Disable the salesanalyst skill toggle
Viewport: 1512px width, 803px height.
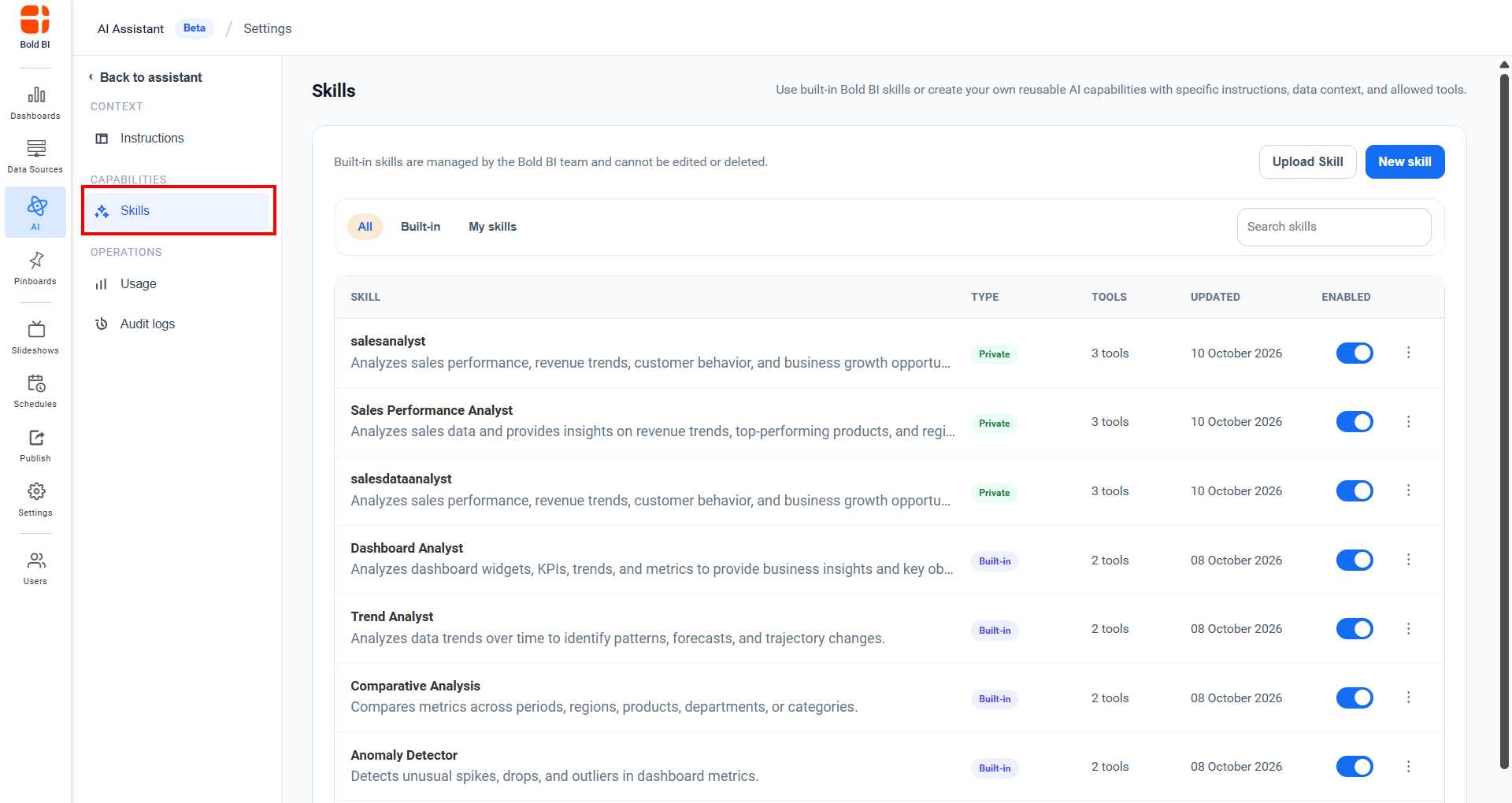[1354, 353]
